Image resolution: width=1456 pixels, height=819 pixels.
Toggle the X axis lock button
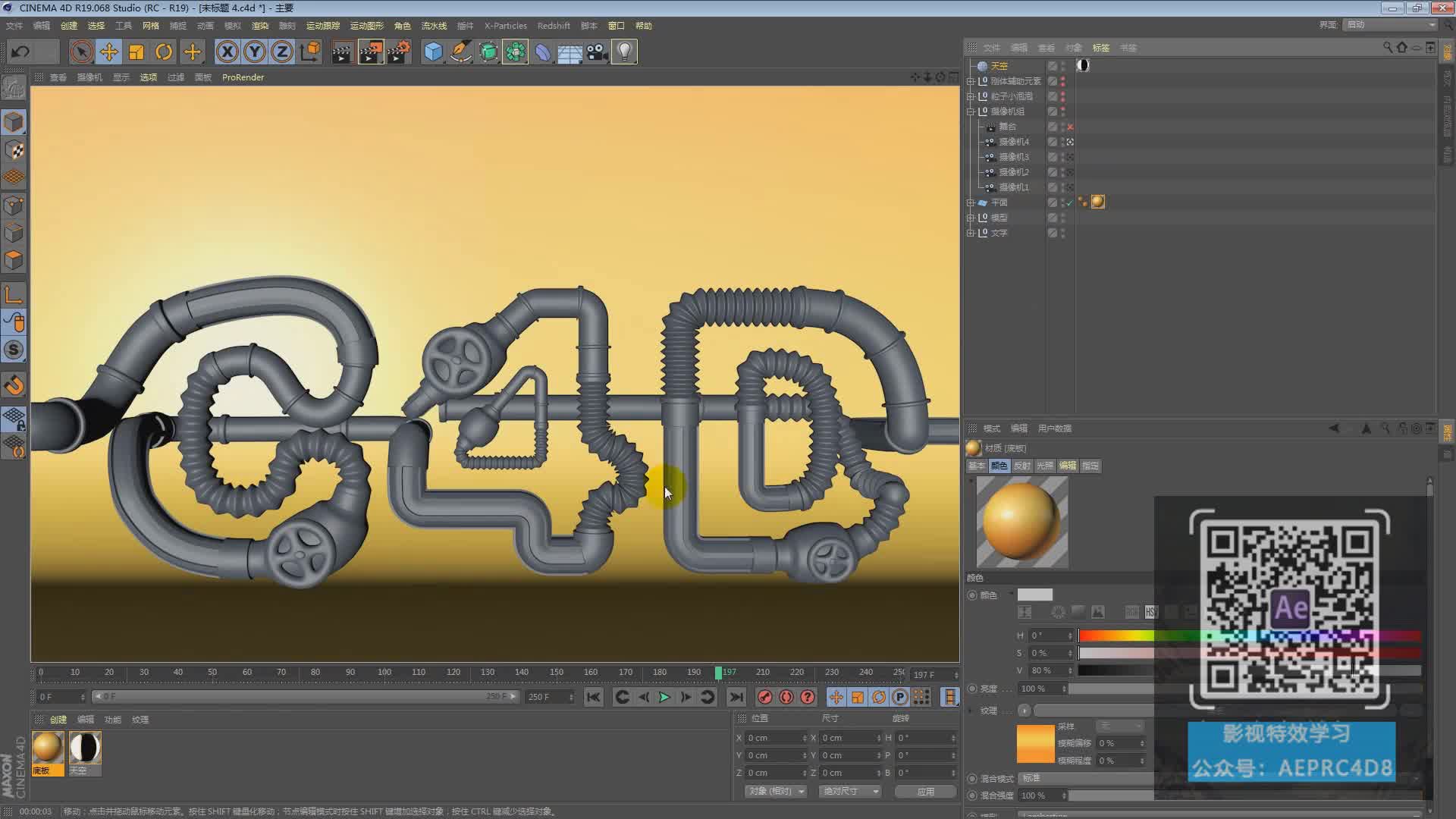[x=227, y=52]
